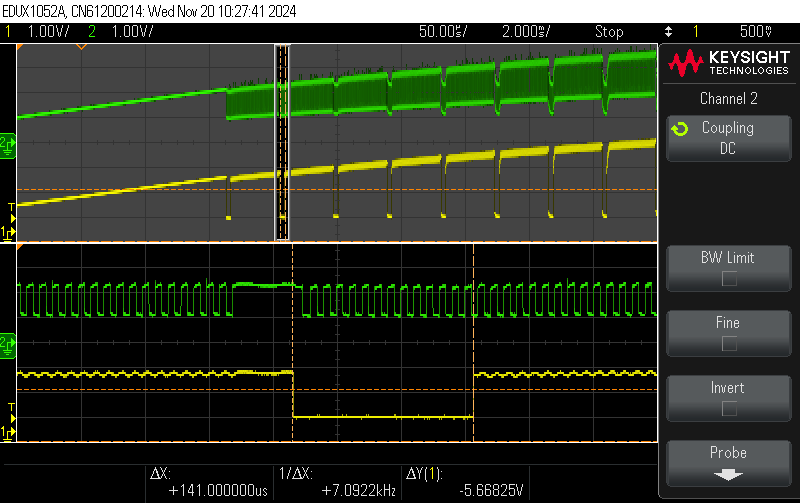Image resolution: width=800 pixels, height=503 pixels.
Task: Click the Channel 2 menu title
Action: [729, 98]
